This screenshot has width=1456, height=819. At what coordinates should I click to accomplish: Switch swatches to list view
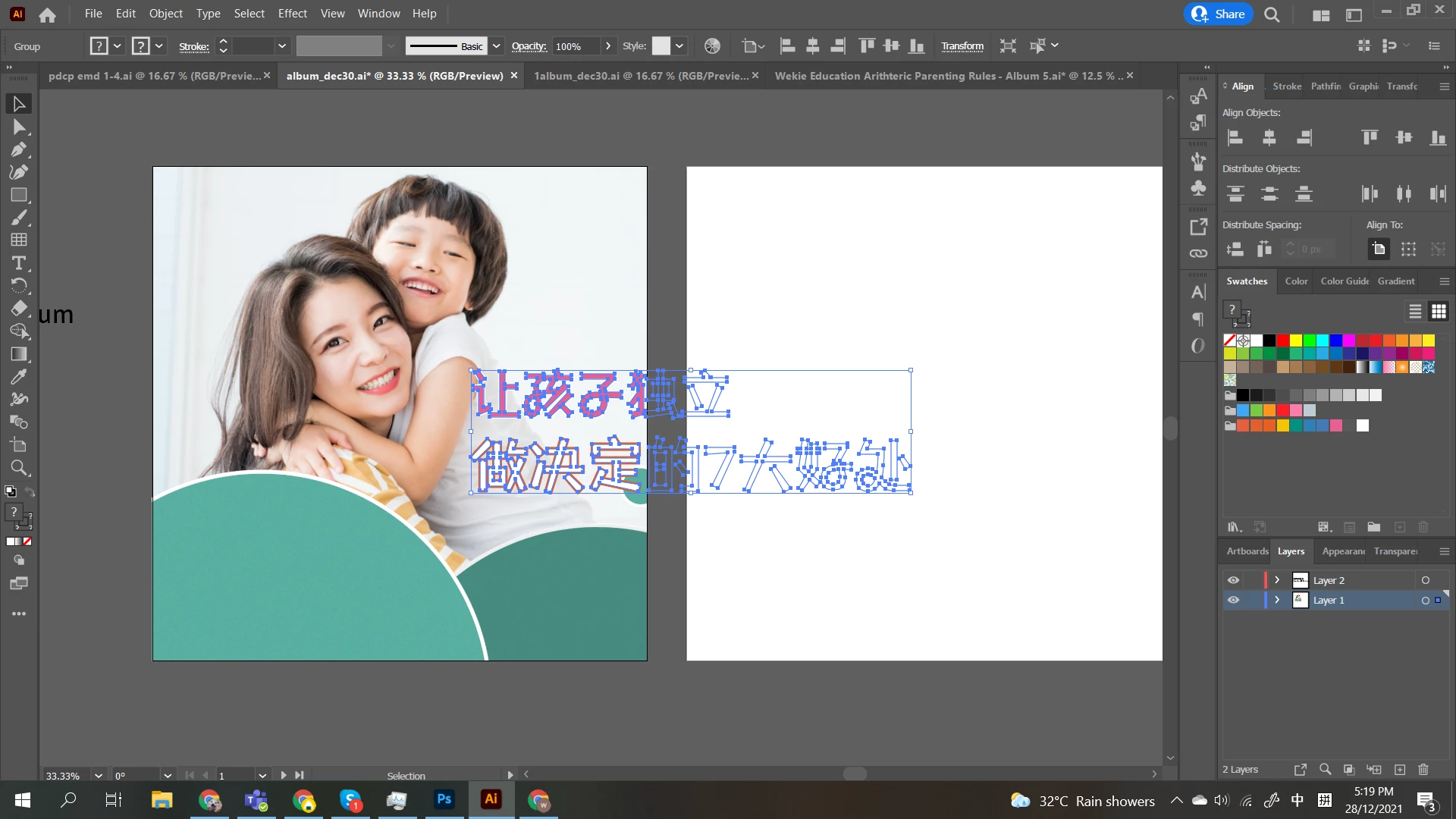tap(1415, 312)
